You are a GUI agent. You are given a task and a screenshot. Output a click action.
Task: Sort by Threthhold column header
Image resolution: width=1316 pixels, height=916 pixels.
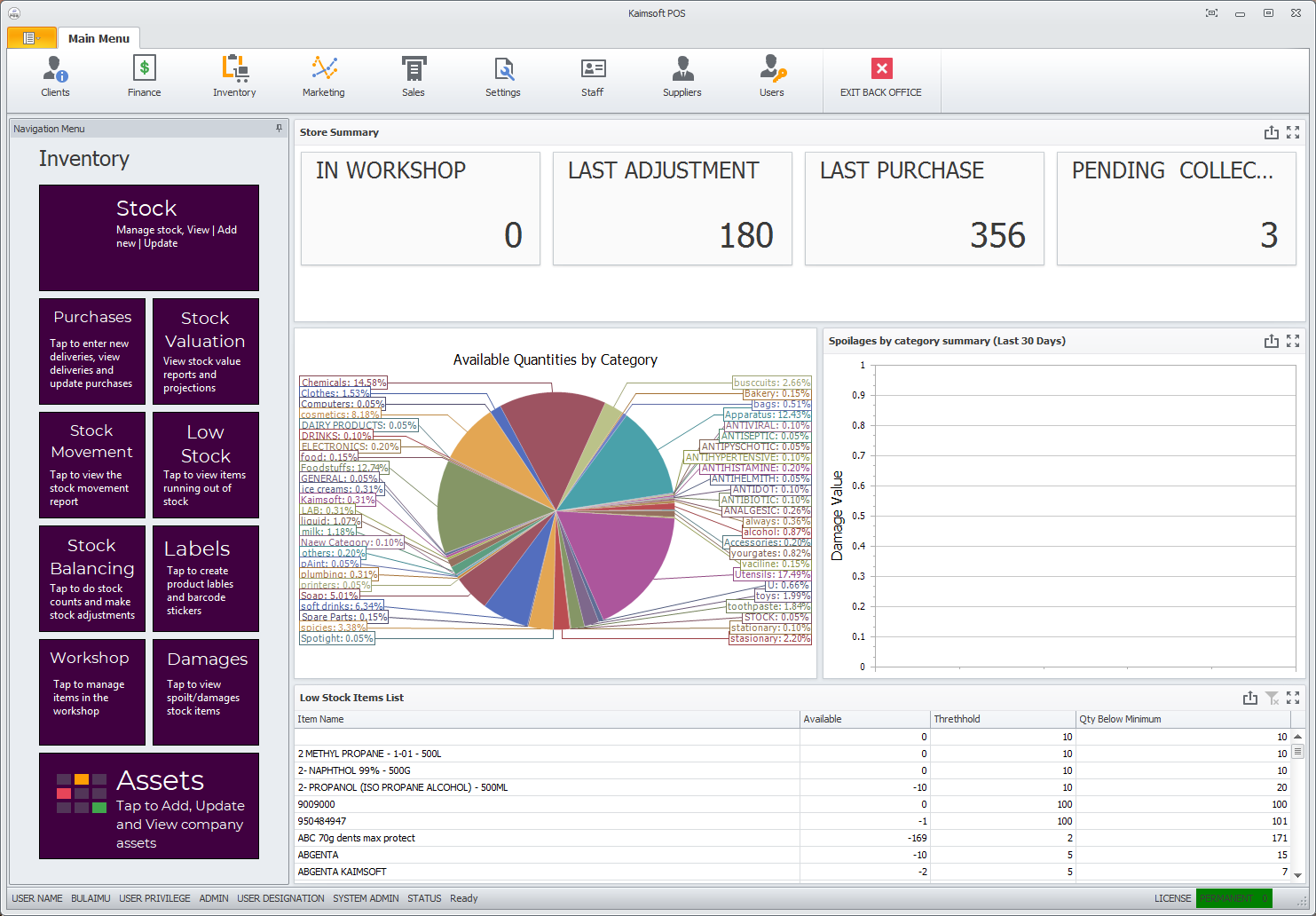1003,719
